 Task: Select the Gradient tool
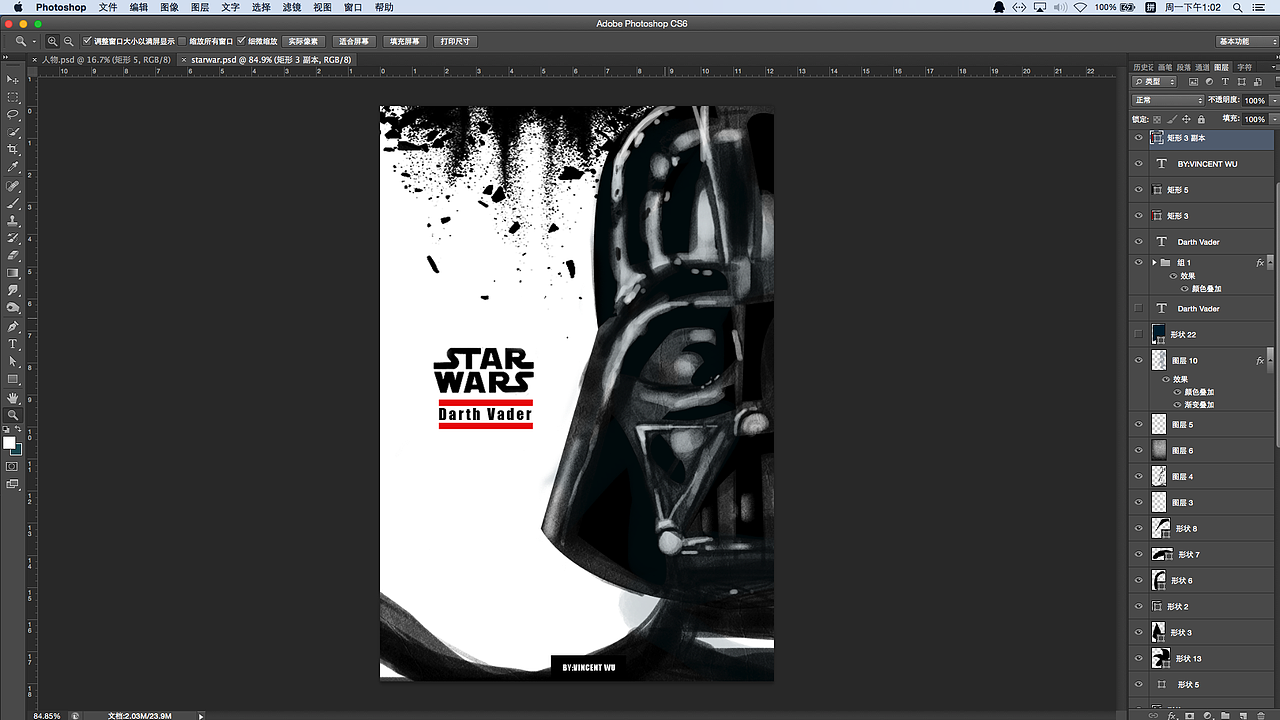click(x=13, y=273)
